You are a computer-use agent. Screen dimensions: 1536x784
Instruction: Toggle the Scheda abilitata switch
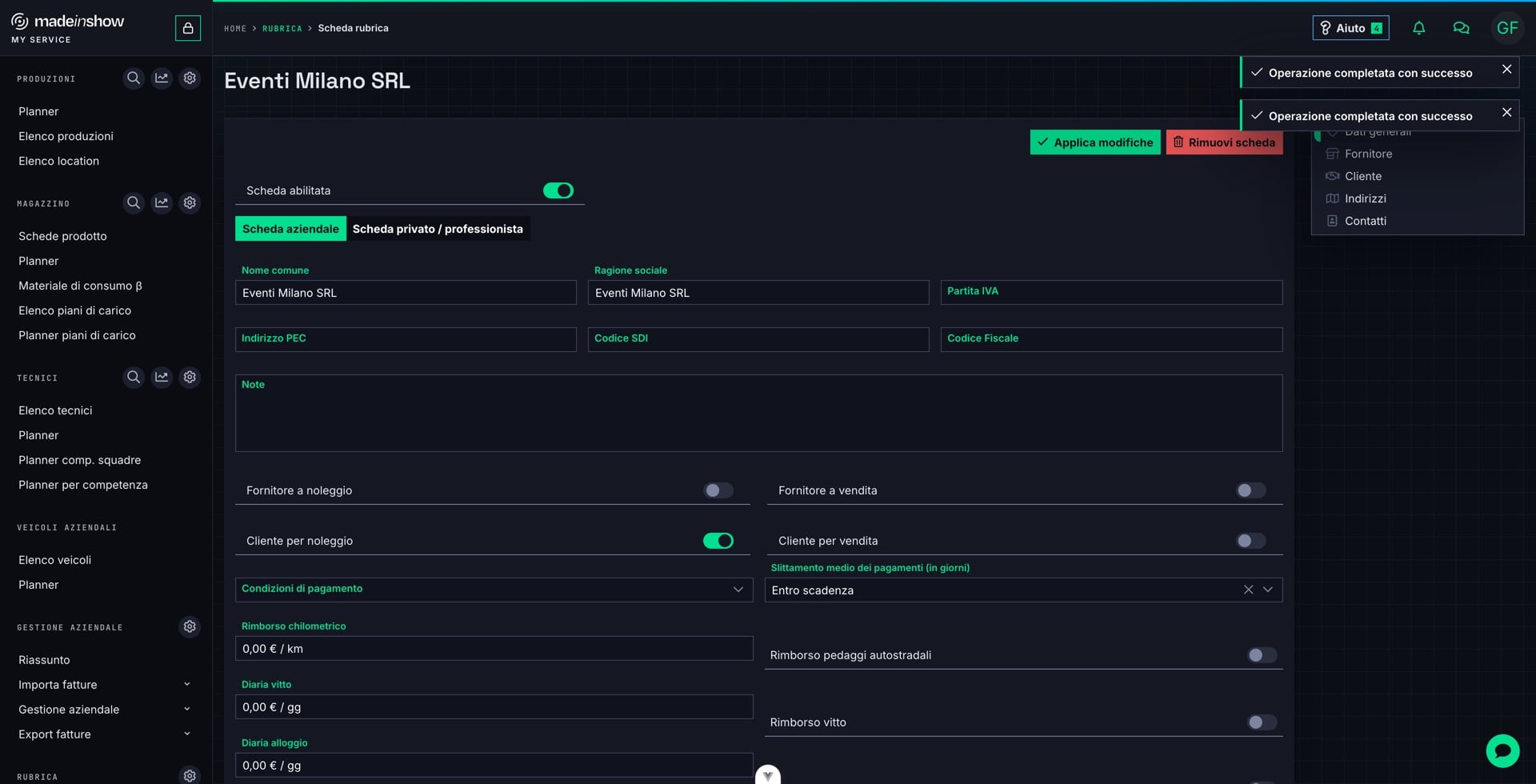tap(558, 190)
